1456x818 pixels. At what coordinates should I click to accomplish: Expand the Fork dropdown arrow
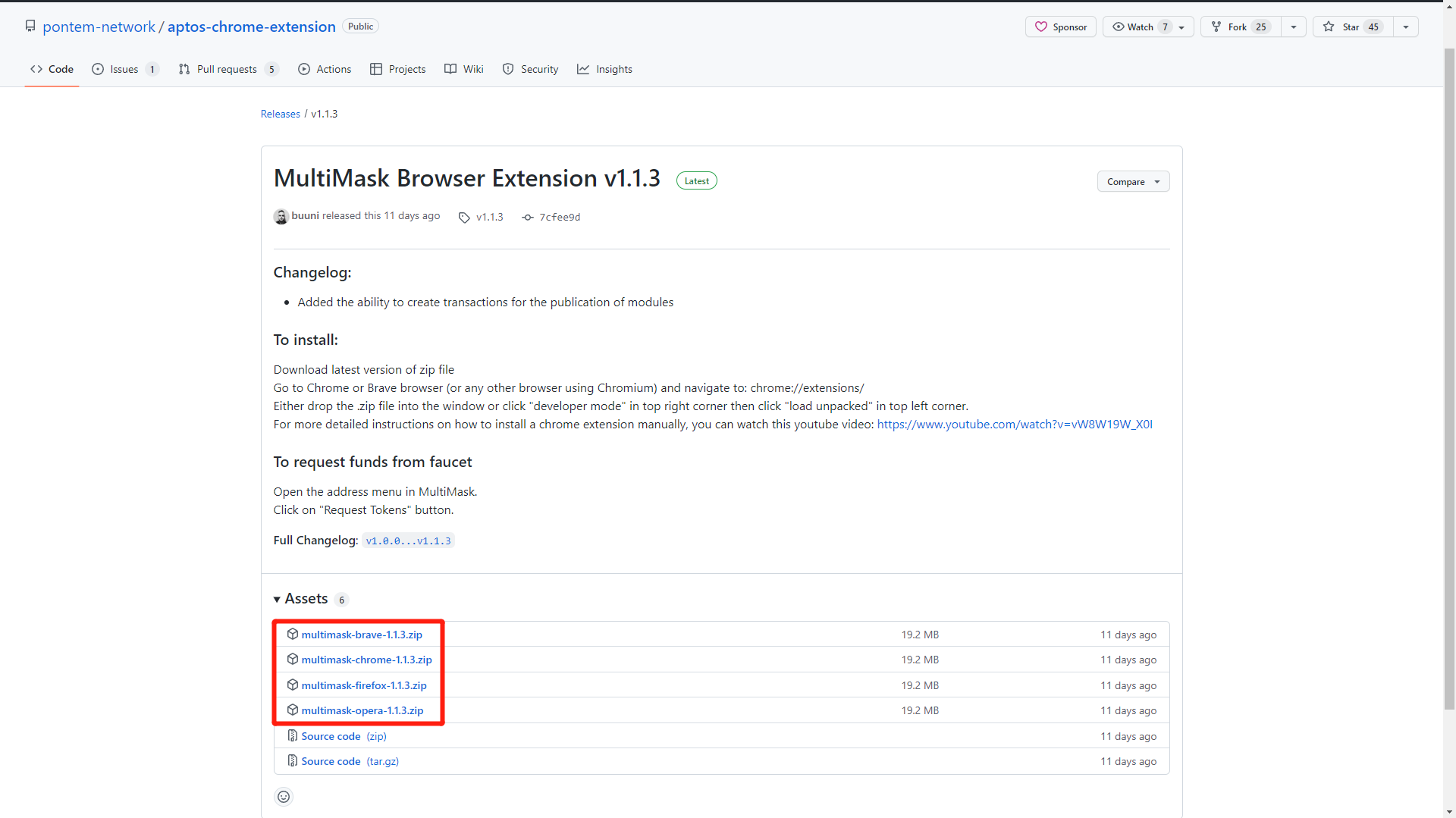click(x=1293, y=27)
